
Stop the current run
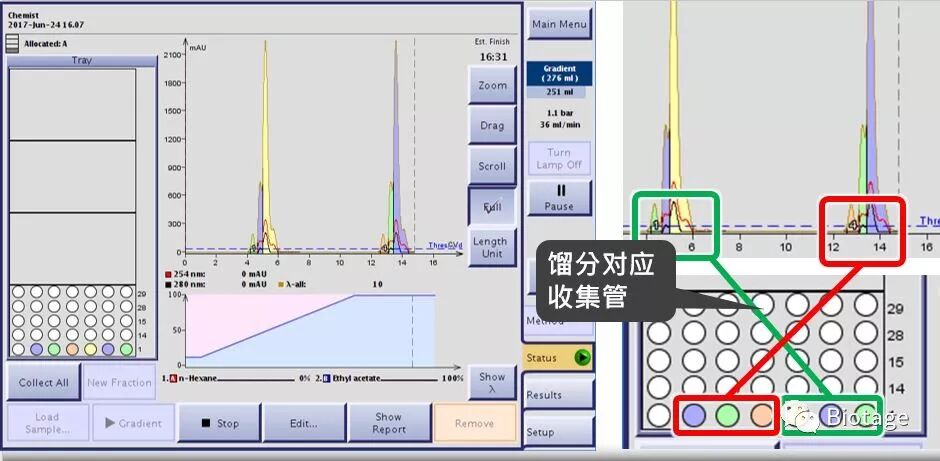220,423
